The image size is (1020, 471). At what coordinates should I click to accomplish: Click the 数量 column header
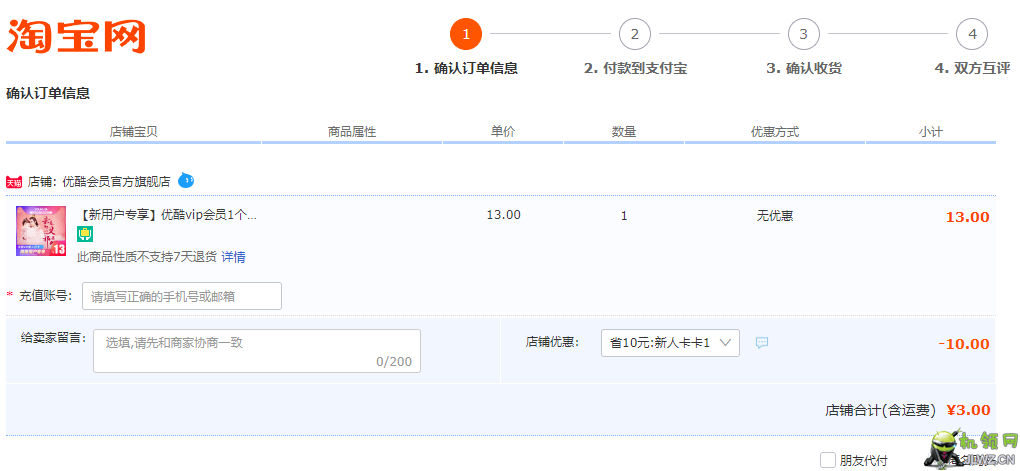point(624,131)
